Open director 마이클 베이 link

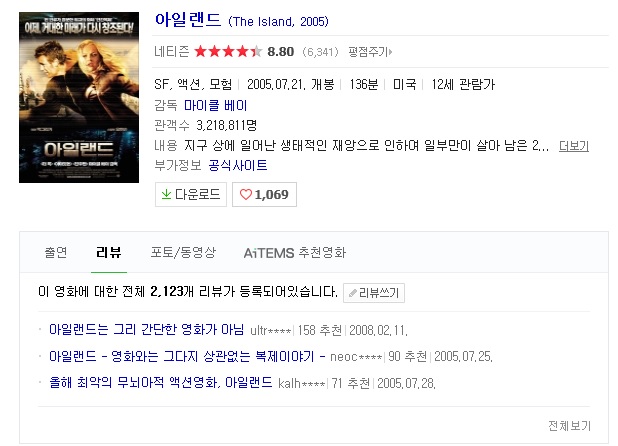tap(216, 105)
